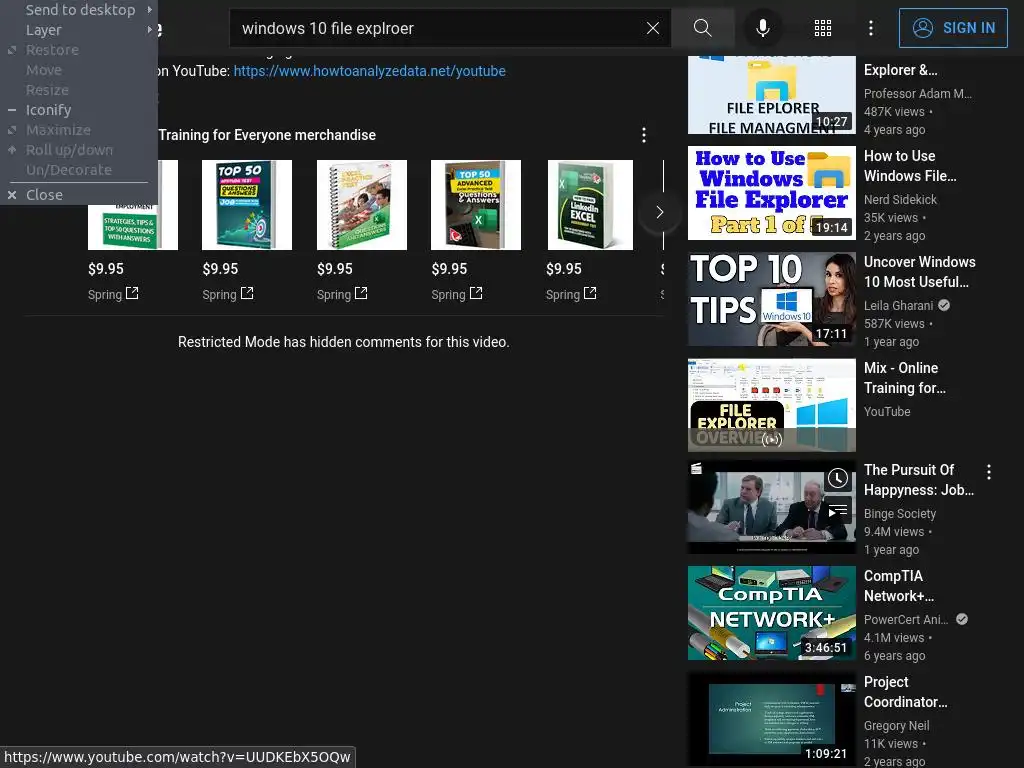Open the Top 50 Questions & Answers book
This screenshot has width=1024, height=768.
pyautogui.click(x=247, y=205)
